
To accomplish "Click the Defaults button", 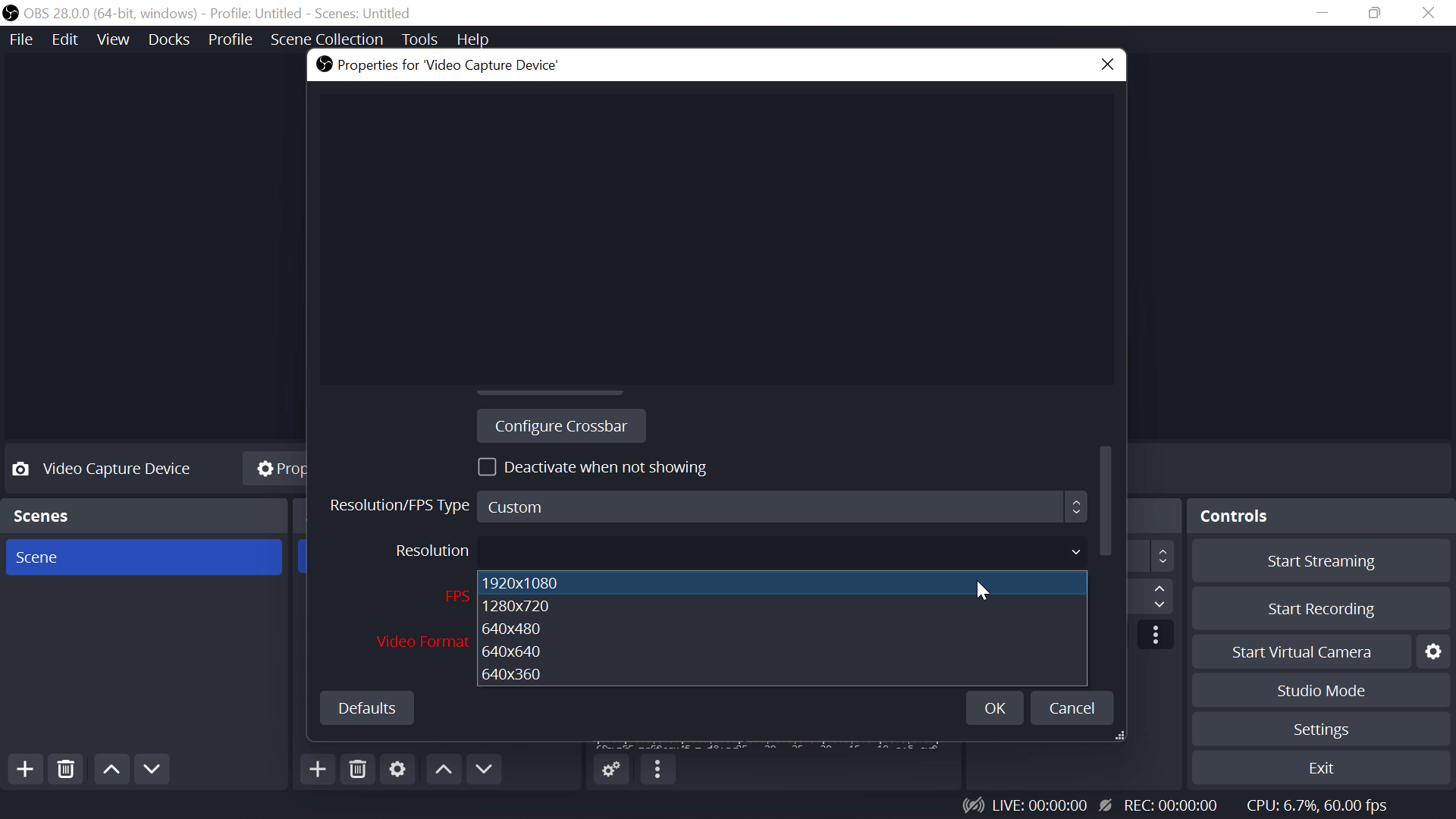I will [x=367, y=708].
